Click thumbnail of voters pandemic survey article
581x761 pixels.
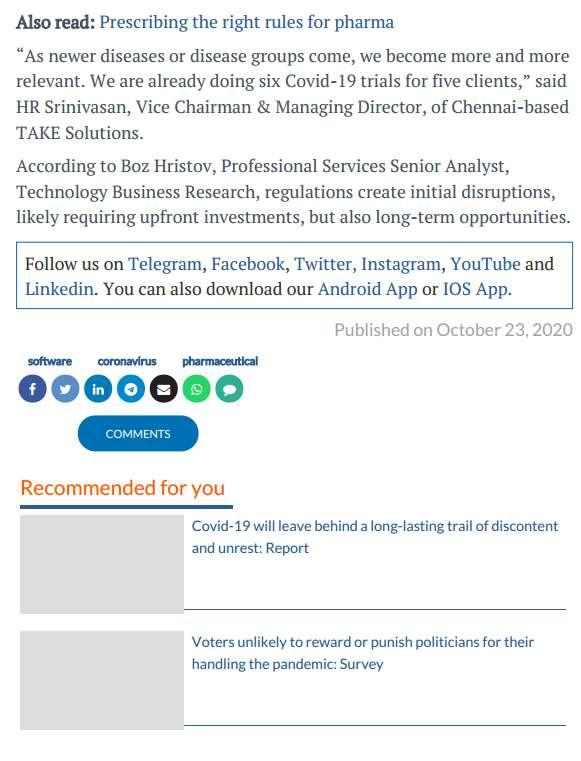[x=102, y=680]
